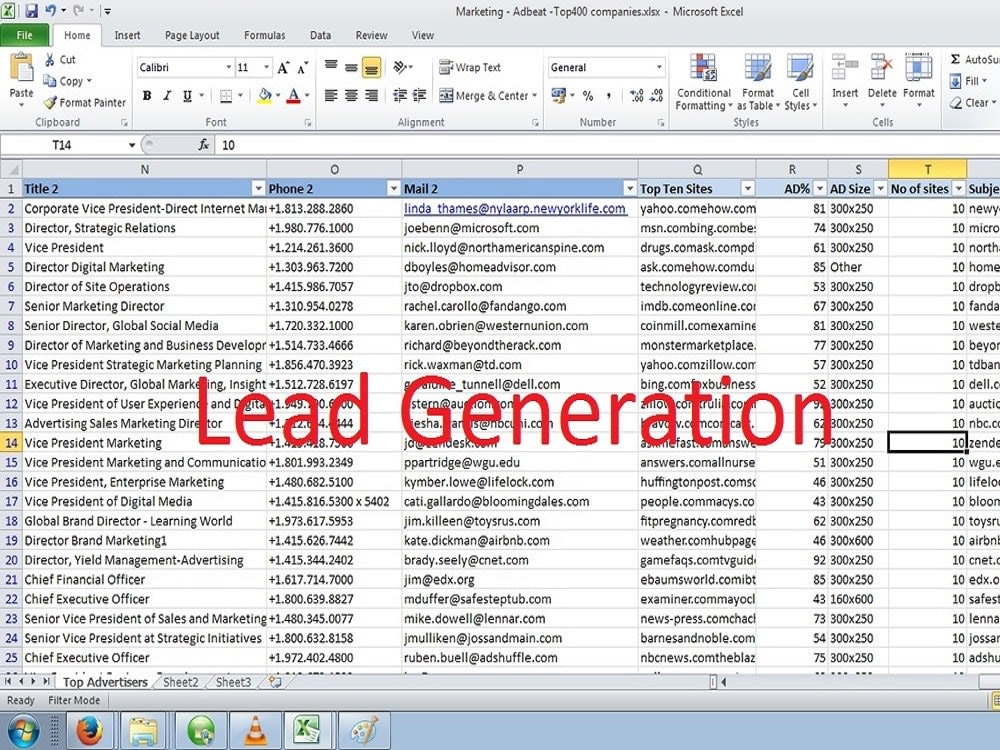The width and height of the screenshot is (1000, 750).
Task: Open Cell Styles gallery
Action: pos(800,82)
